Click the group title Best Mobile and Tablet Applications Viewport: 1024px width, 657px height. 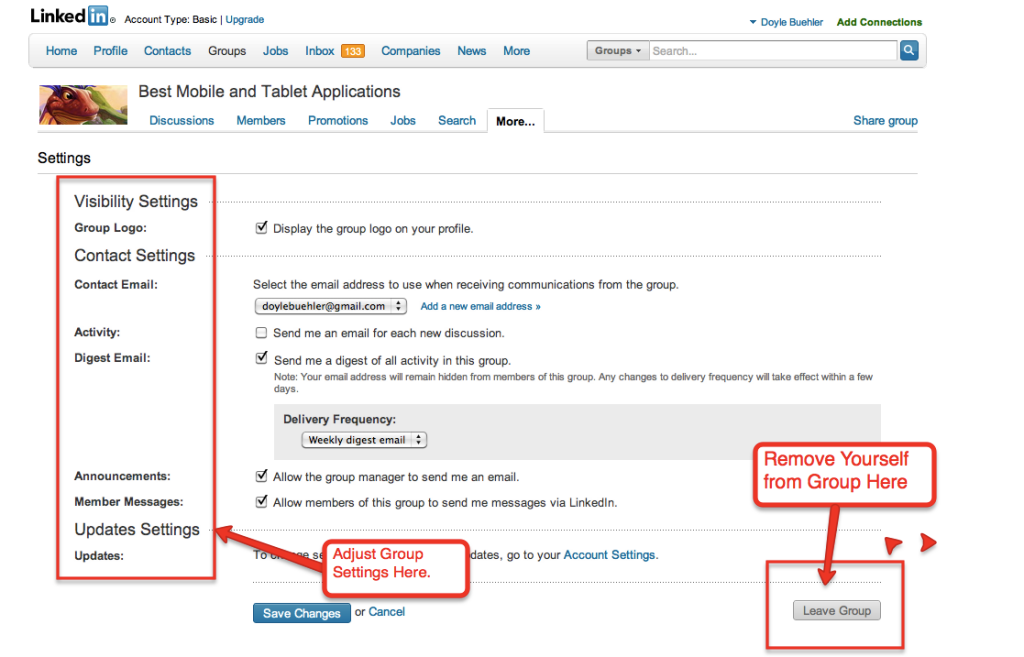click(x=269, y=91)
